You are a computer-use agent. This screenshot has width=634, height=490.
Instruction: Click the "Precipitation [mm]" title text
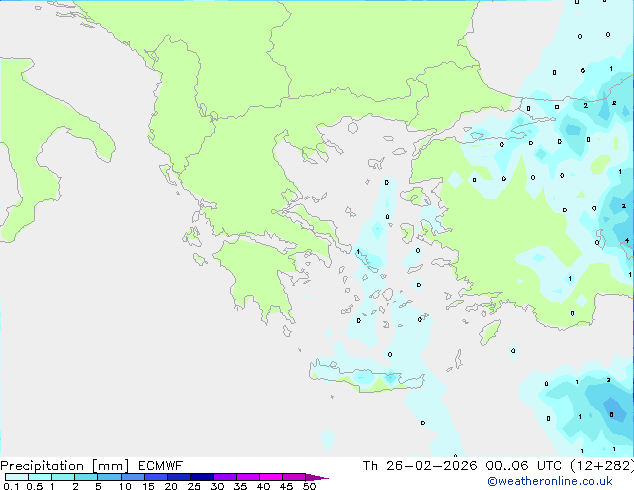point(65,466)
